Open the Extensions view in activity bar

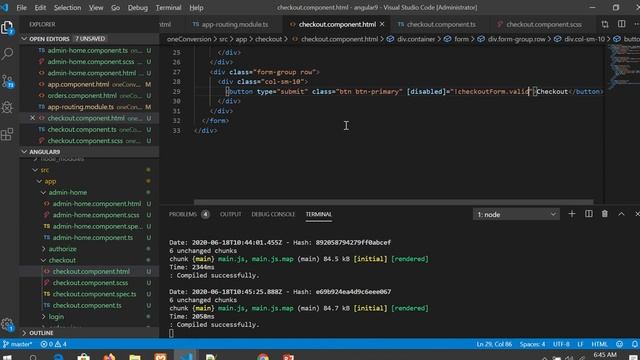point(7,134)
